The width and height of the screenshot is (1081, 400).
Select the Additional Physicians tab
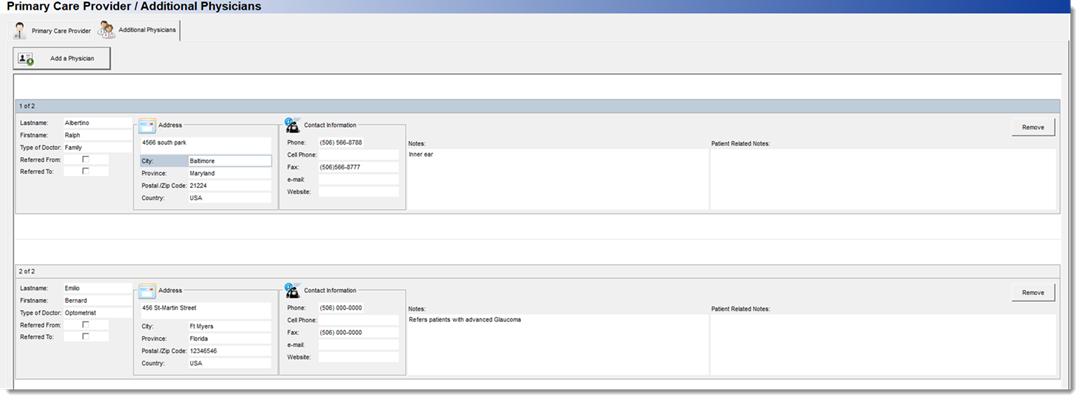138,30
